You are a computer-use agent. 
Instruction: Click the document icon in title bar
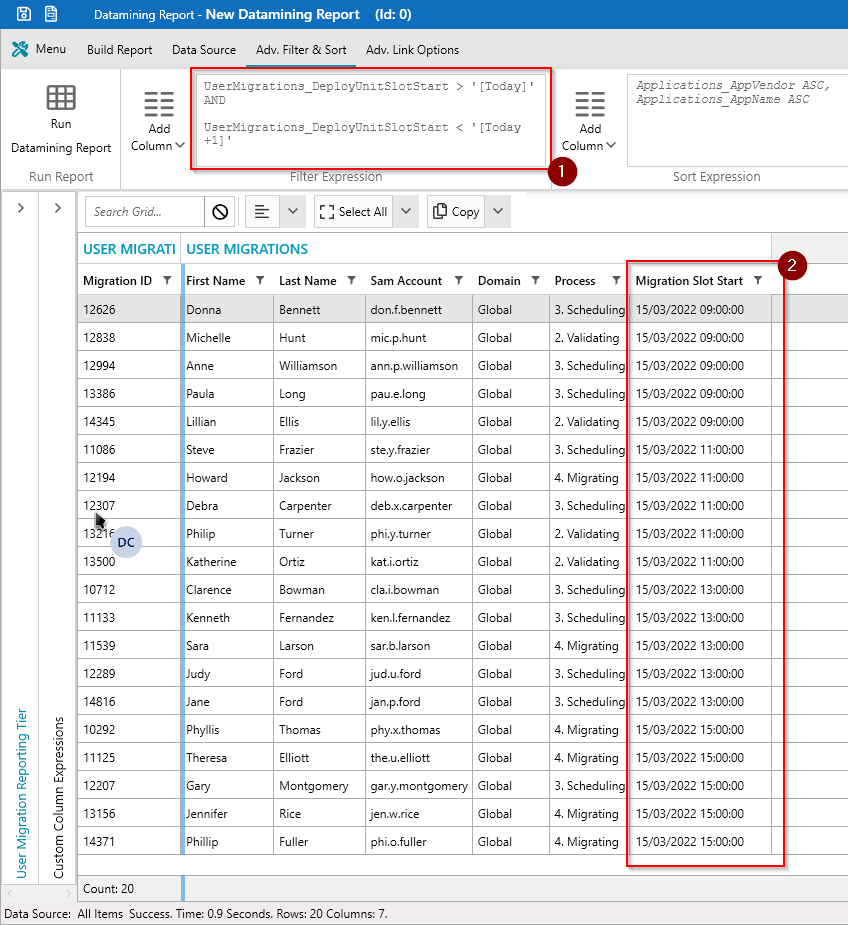[x=51, y=14]
